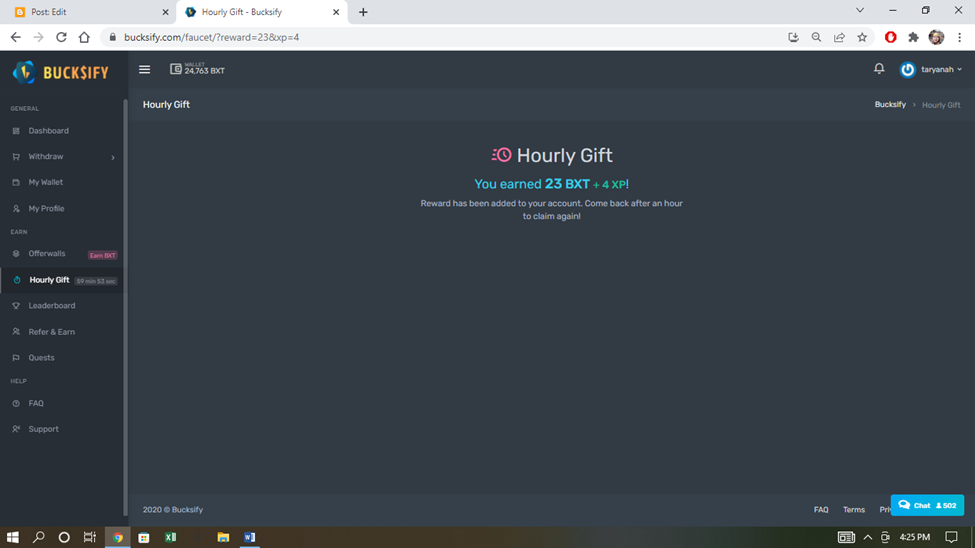
Task: Click the Dashboard sidebar icon
Action: [16, 131]
